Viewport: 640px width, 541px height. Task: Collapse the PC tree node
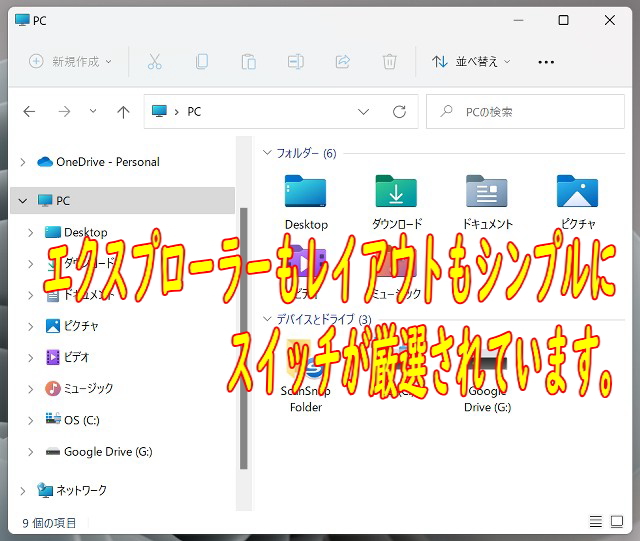pyautogui.click(x=22, y=201)
